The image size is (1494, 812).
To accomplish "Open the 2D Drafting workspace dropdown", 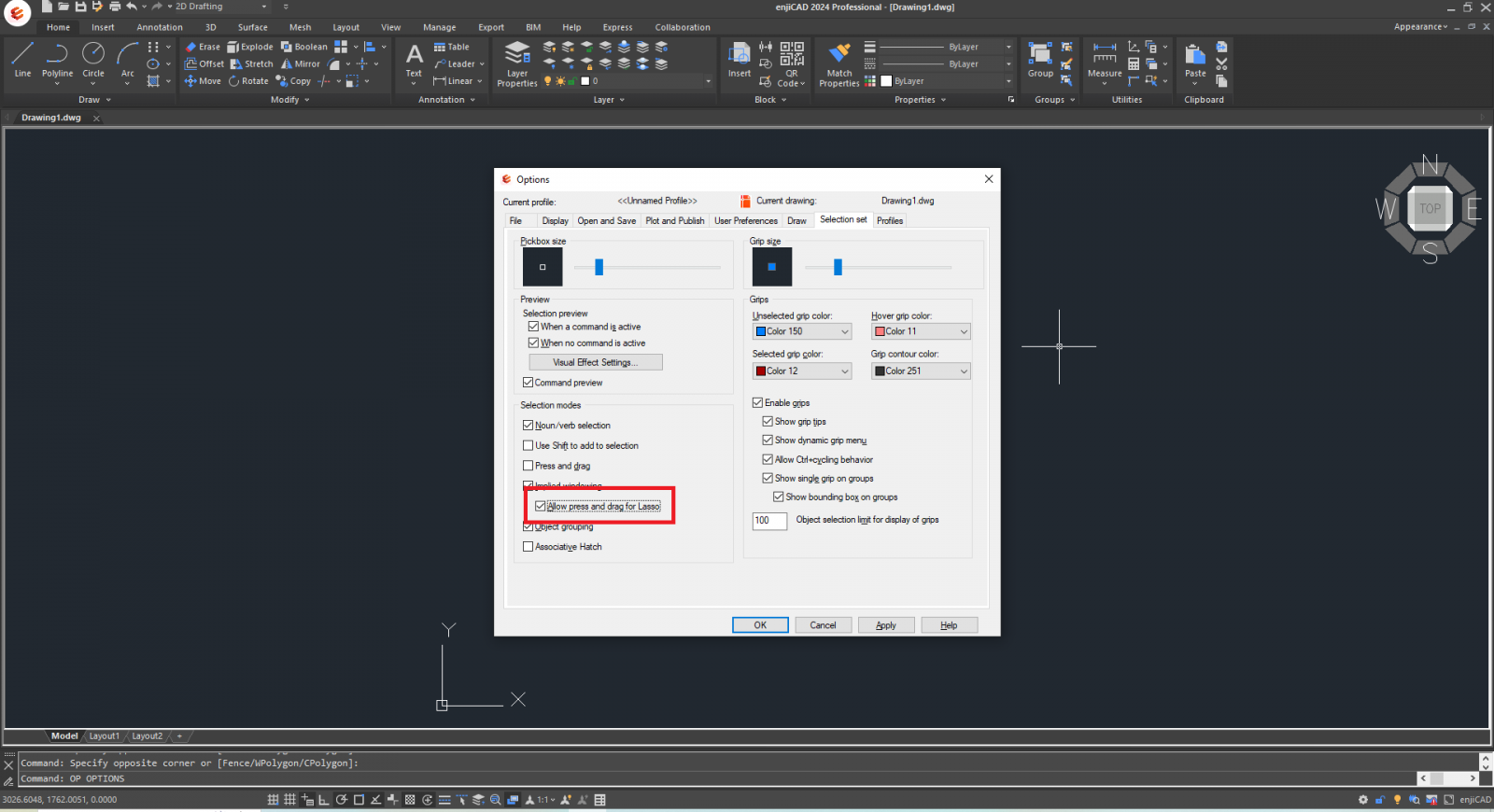I will (x=221, y=7).
